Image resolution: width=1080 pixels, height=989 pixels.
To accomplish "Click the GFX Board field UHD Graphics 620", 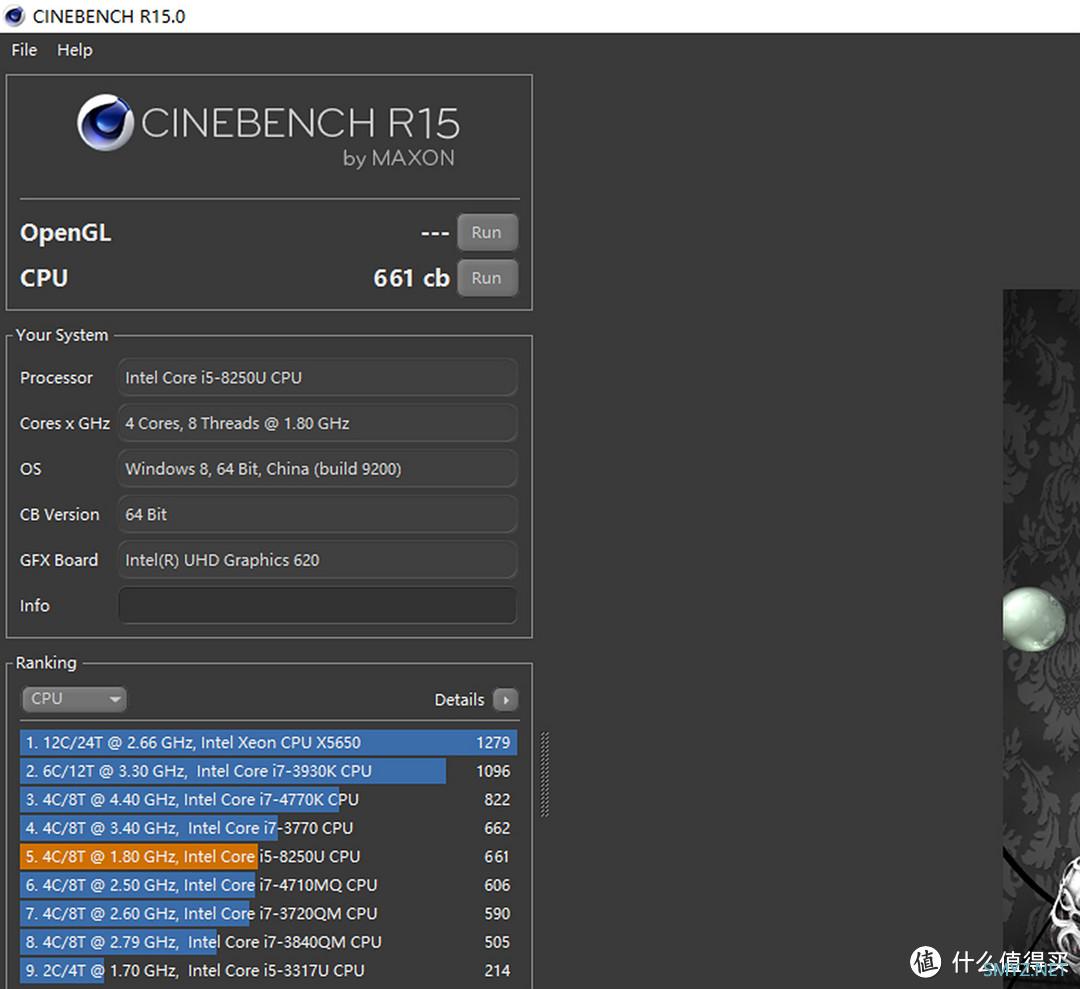I will click(x=318, y=560).
